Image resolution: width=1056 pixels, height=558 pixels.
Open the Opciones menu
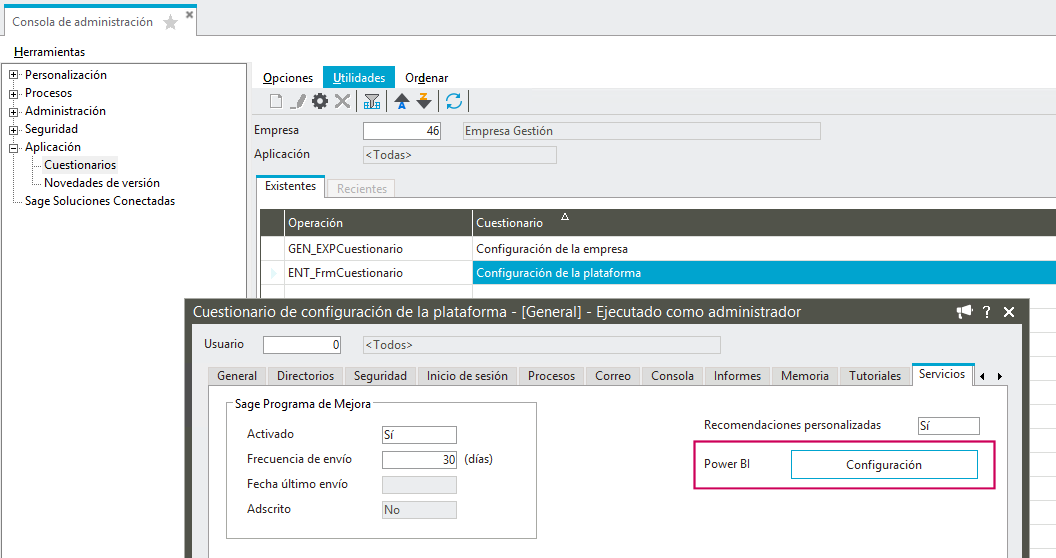pos(288,78)
